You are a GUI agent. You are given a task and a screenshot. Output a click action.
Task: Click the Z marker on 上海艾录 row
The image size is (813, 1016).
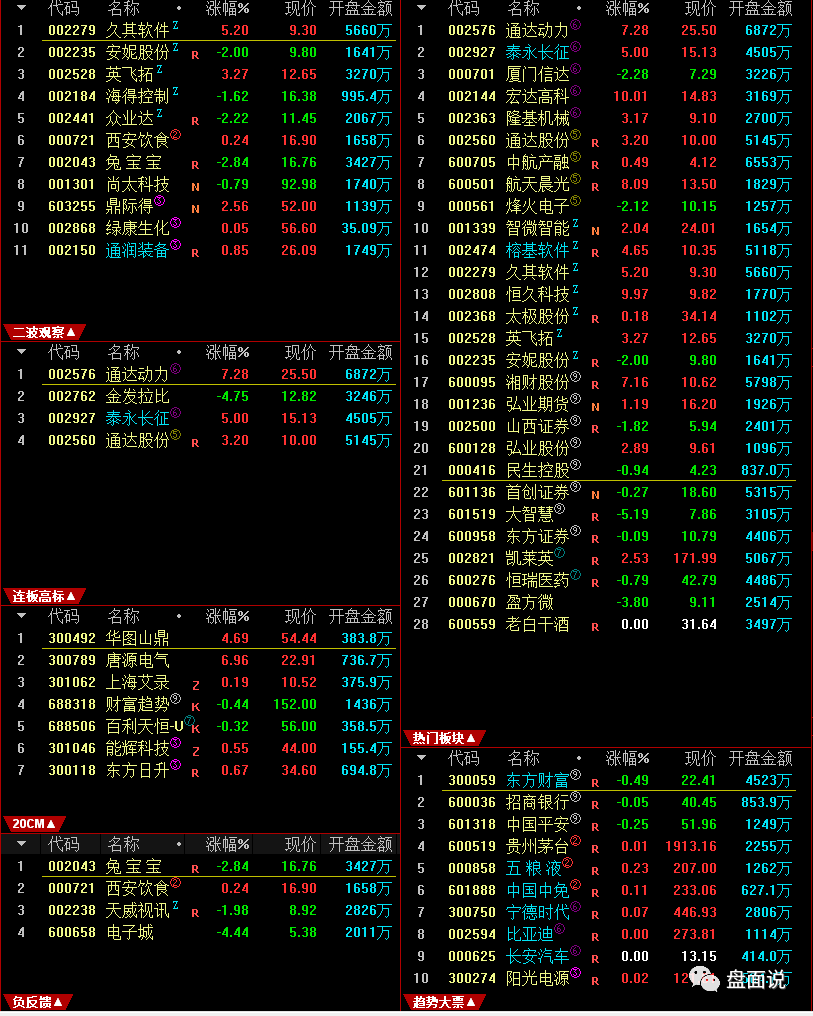[196, 685]
